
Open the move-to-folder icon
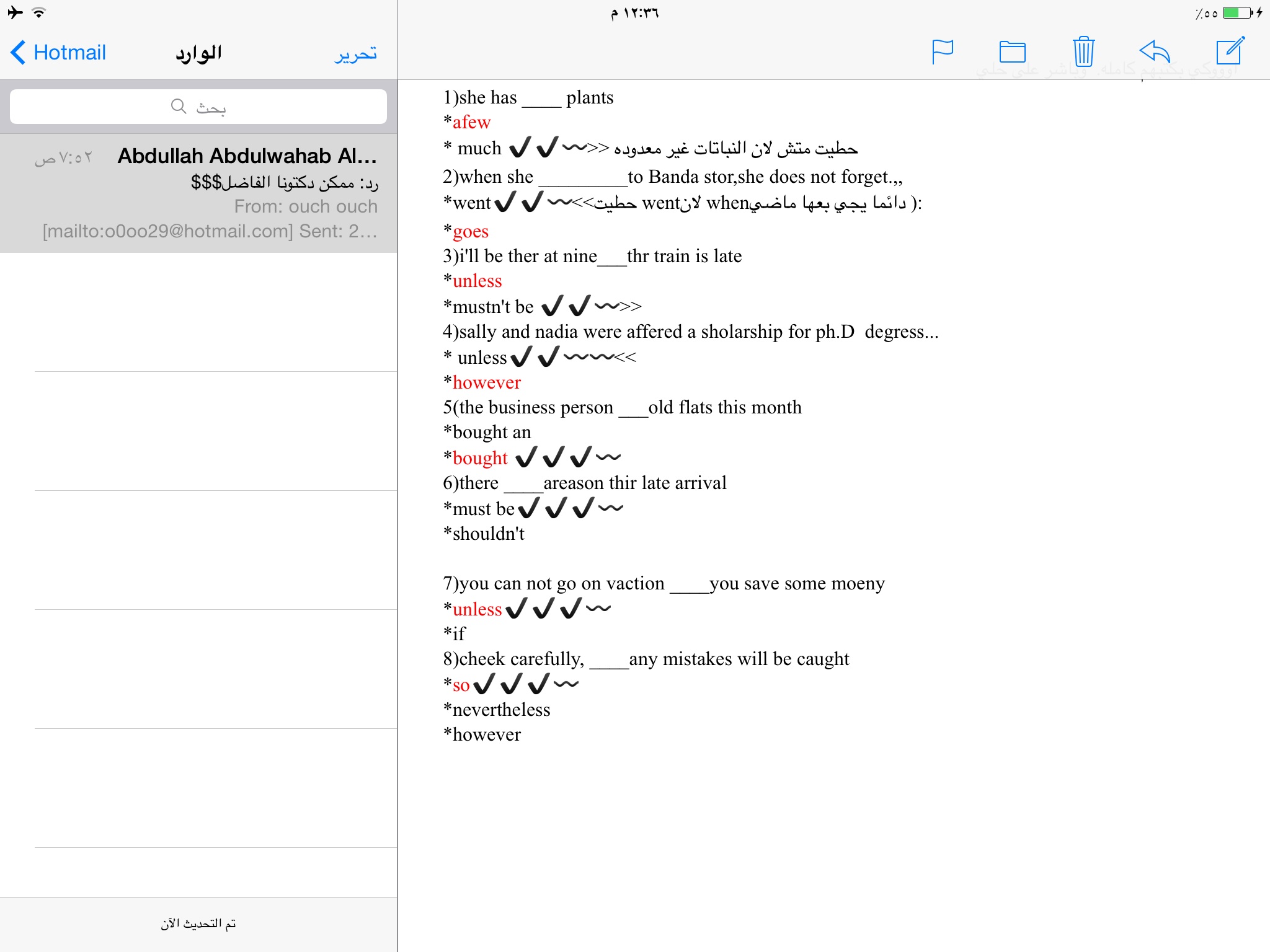[1013, 52]
